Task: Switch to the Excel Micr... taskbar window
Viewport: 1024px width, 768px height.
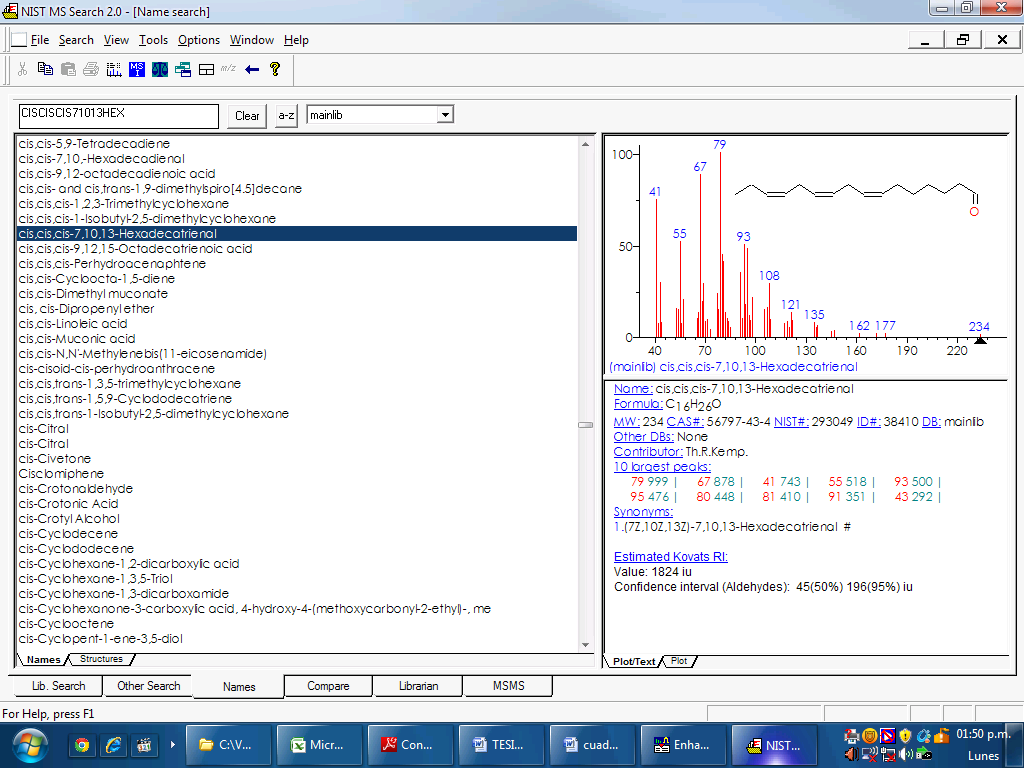Action: (x=319, y=745)
